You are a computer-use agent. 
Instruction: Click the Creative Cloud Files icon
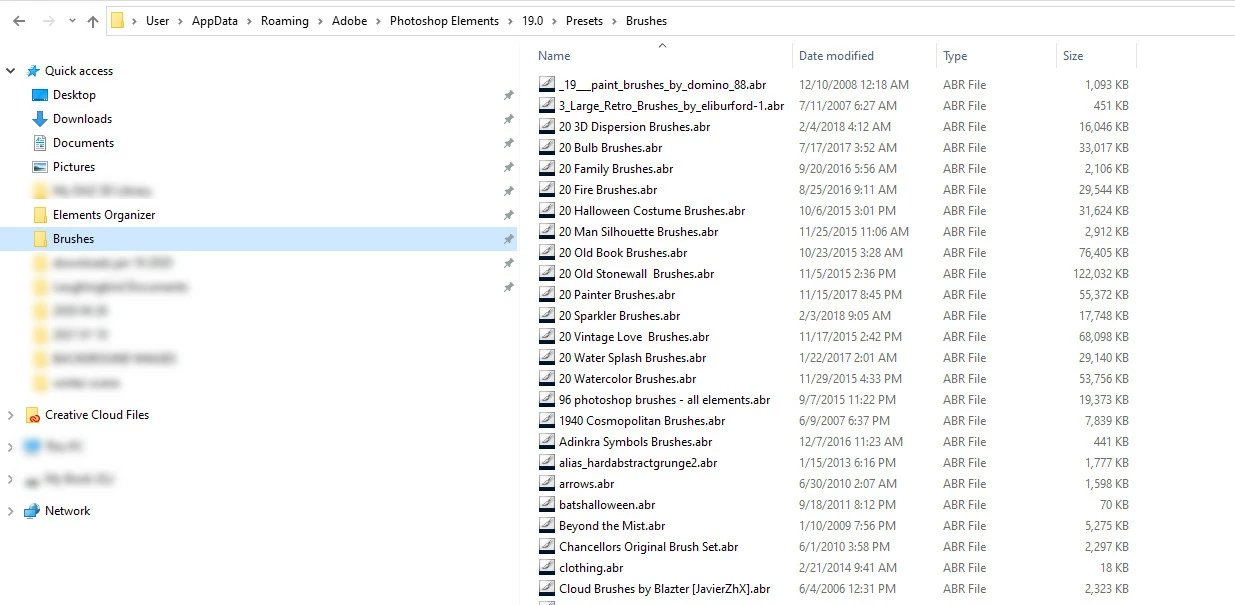click(x=33, y=415)
